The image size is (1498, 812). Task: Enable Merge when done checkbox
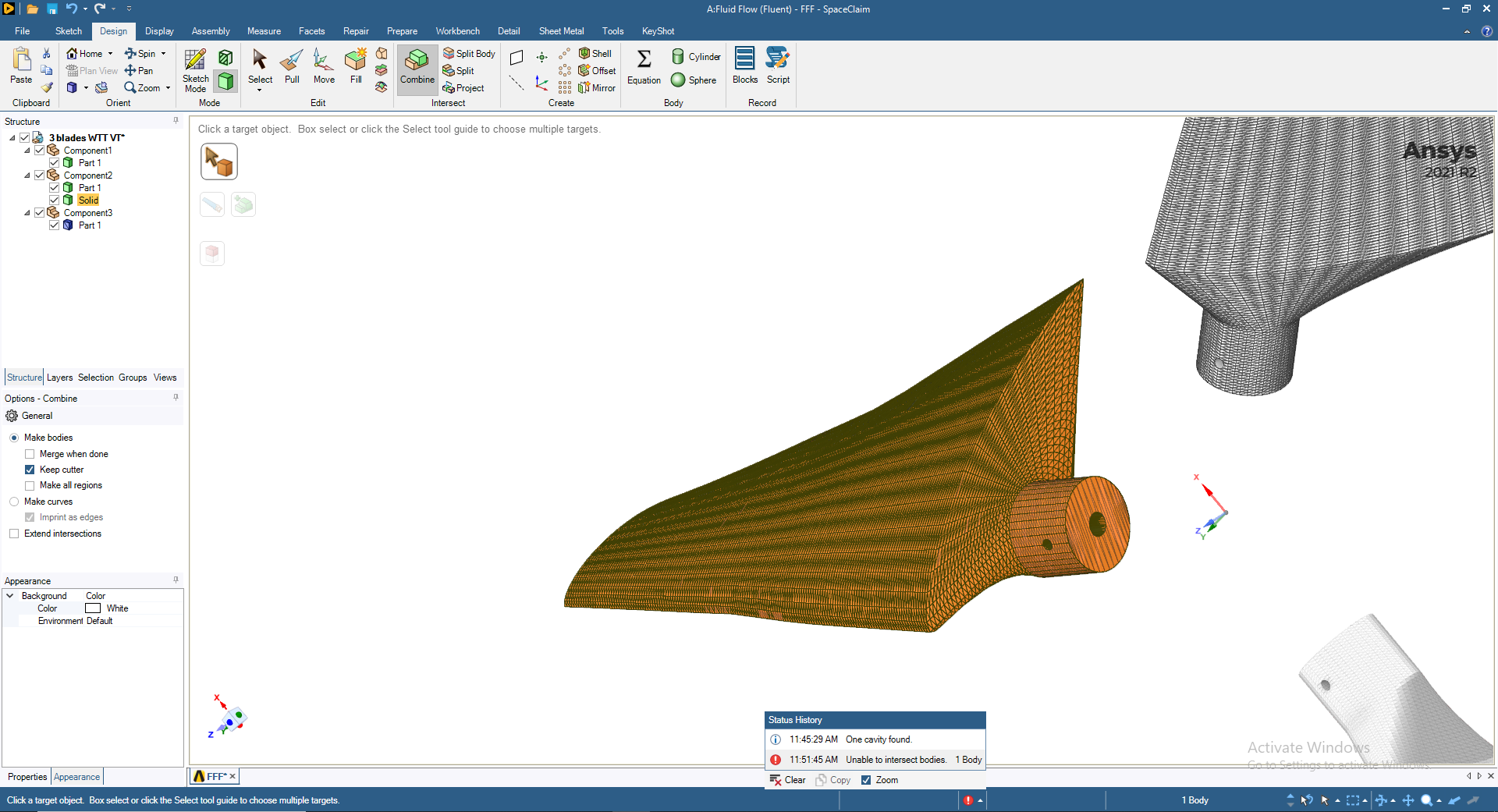(30, 454)
